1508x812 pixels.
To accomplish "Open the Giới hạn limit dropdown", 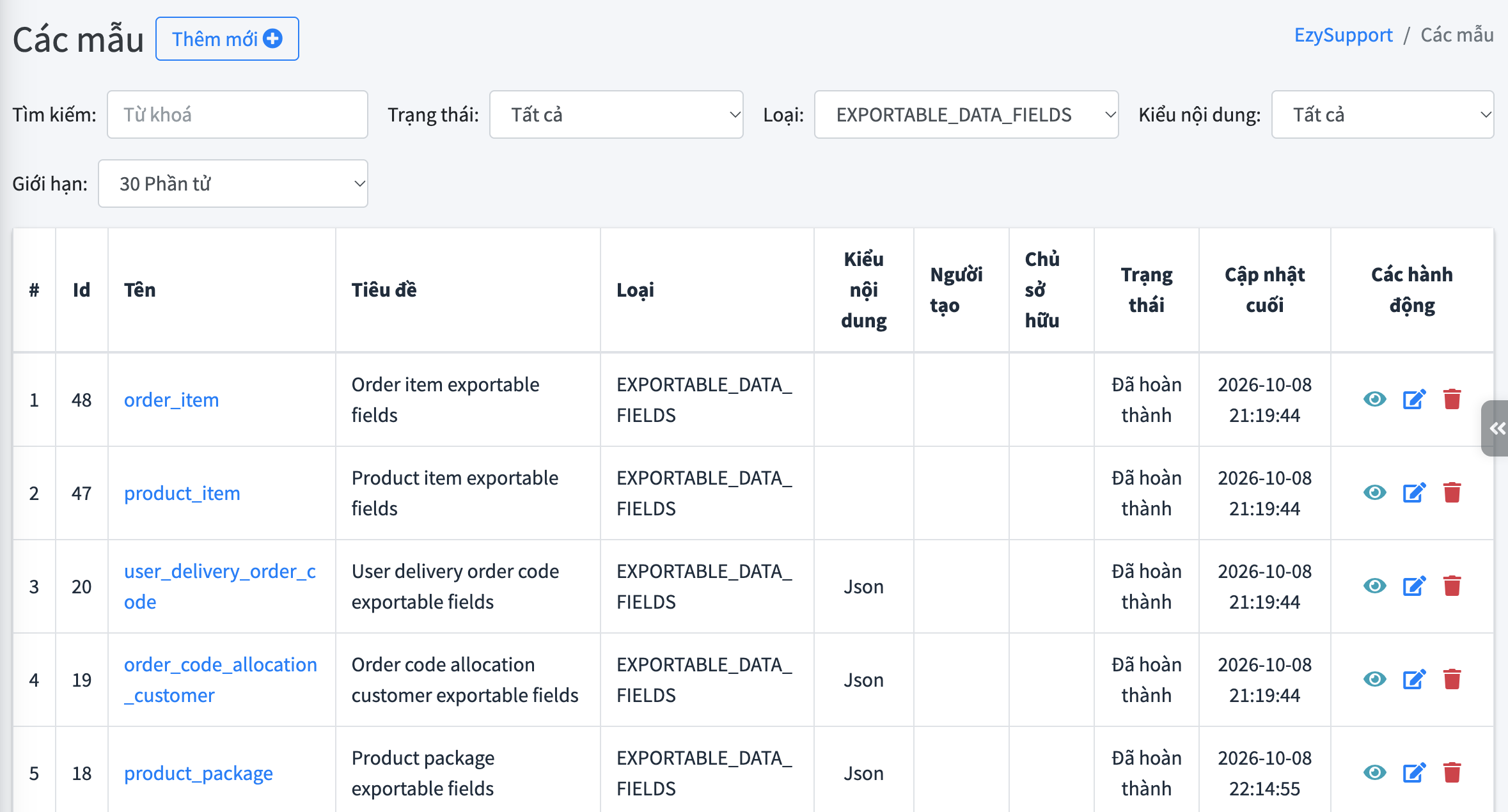I will click(x=233, y=183).
